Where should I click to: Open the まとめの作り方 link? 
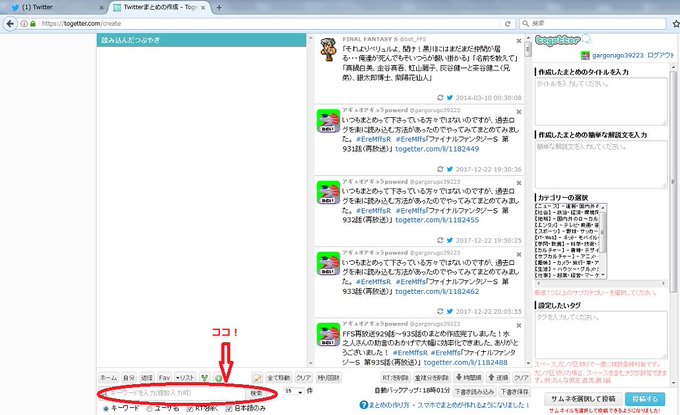click(389, 405)
